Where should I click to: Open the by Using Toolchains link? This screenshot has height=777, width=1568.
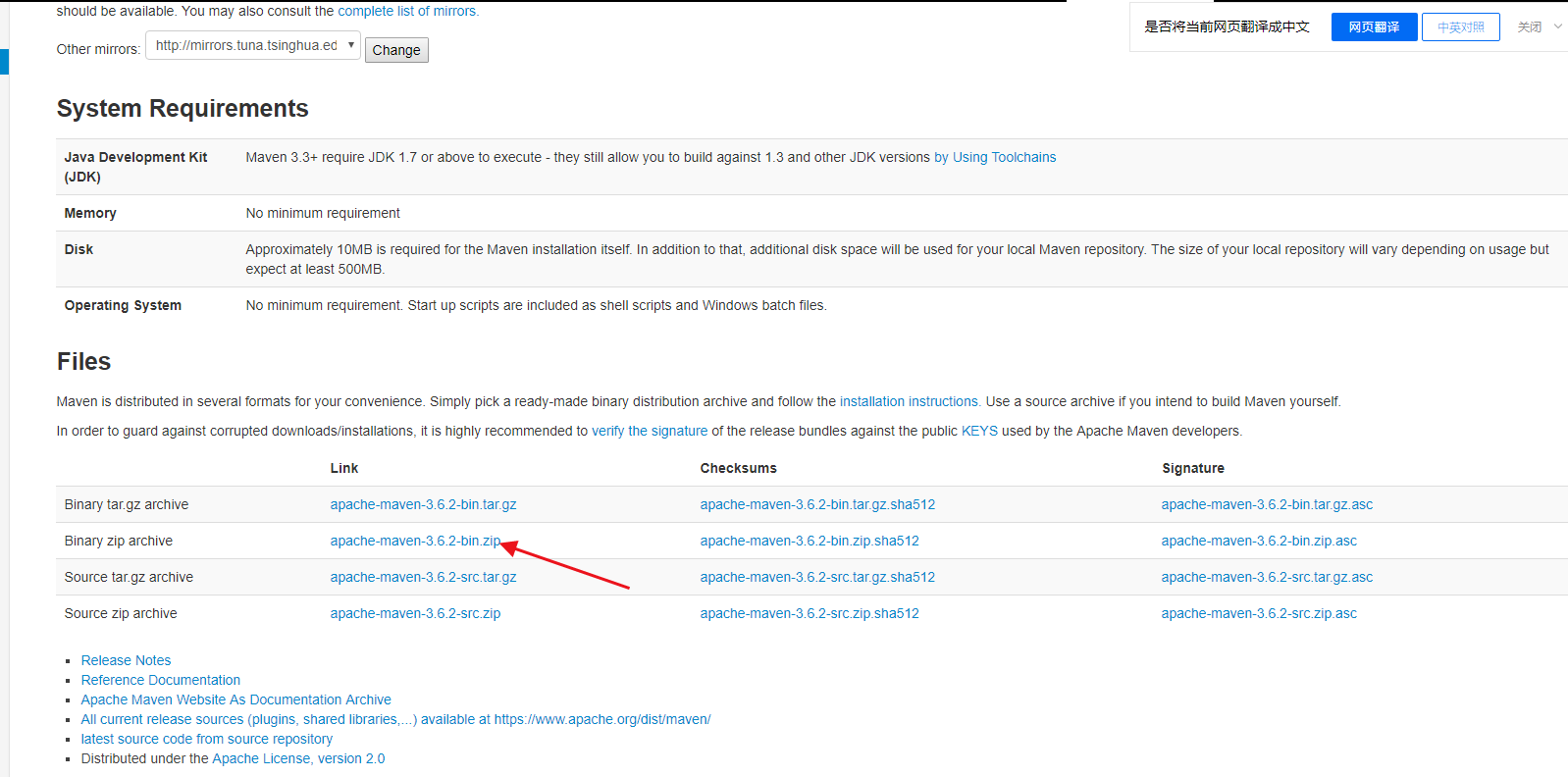pyautogui.click(x=995, y=157)
